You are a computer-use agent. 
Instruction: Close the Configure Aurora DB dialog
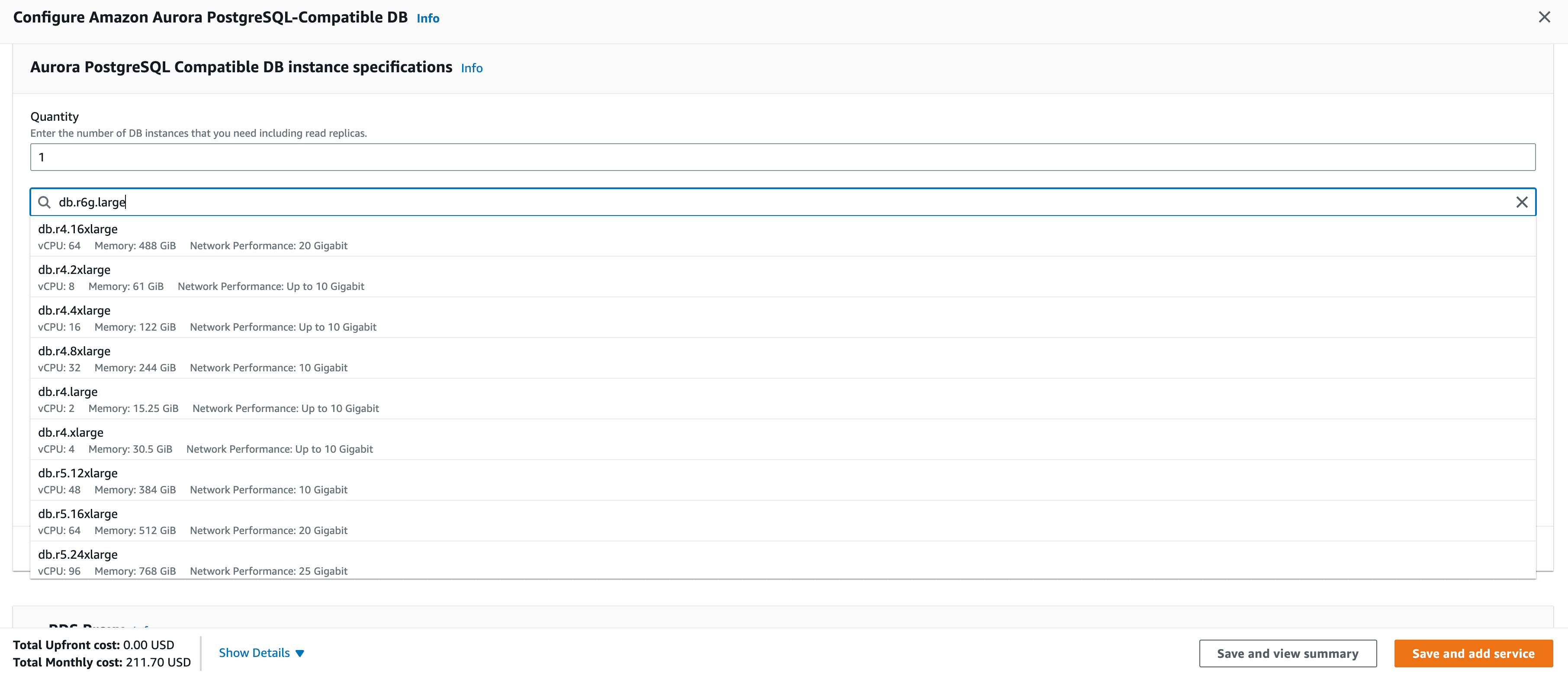[x=1544, y=16]
